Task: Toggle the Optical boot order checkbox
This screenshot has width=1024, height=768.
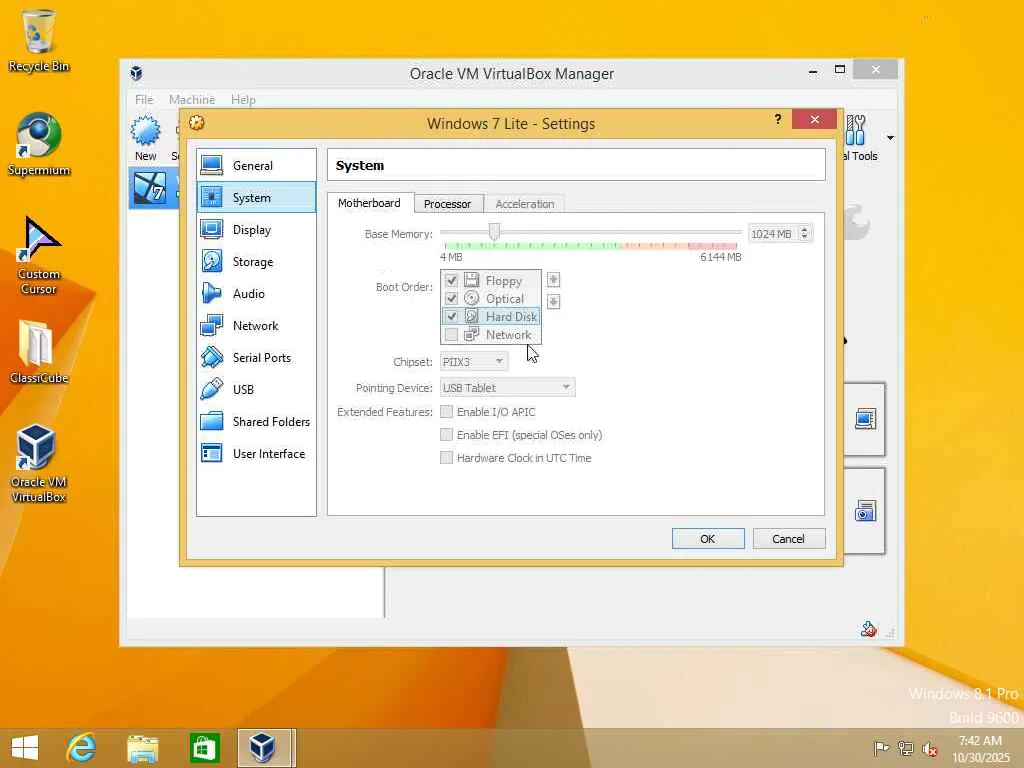Action: (x=451, y=298)
